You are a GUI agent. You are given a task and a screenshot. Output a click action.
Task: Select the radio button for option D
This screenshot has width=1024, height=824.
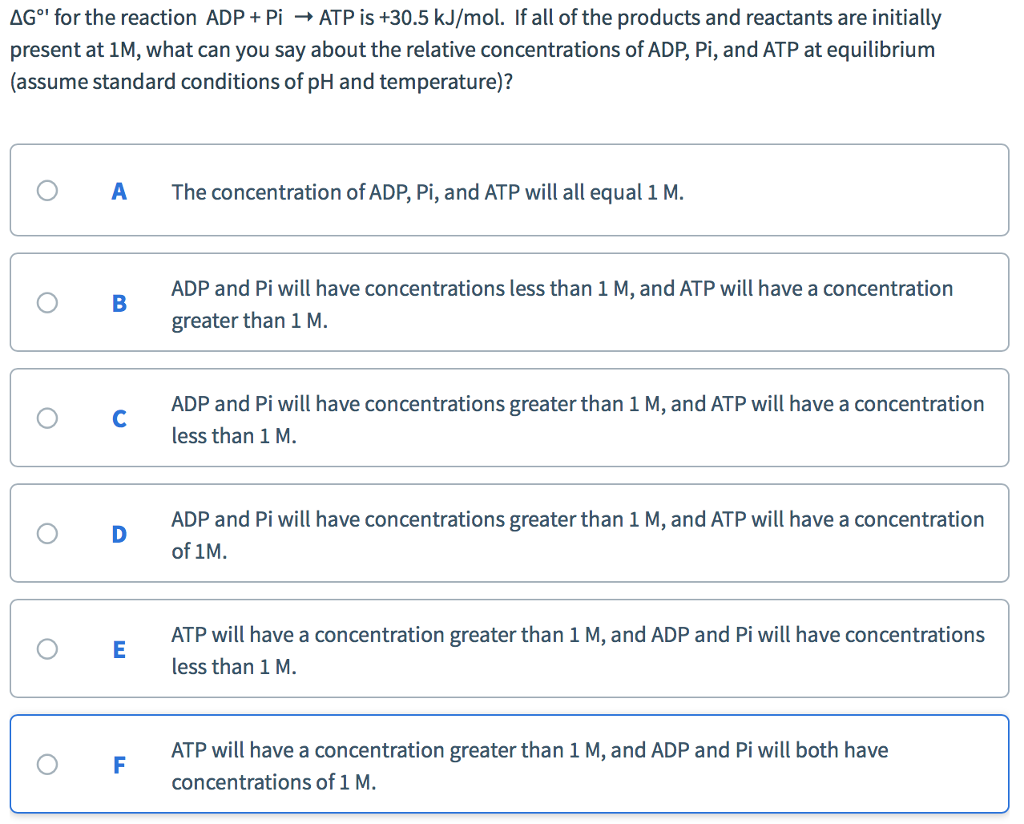tap(46, 533)
